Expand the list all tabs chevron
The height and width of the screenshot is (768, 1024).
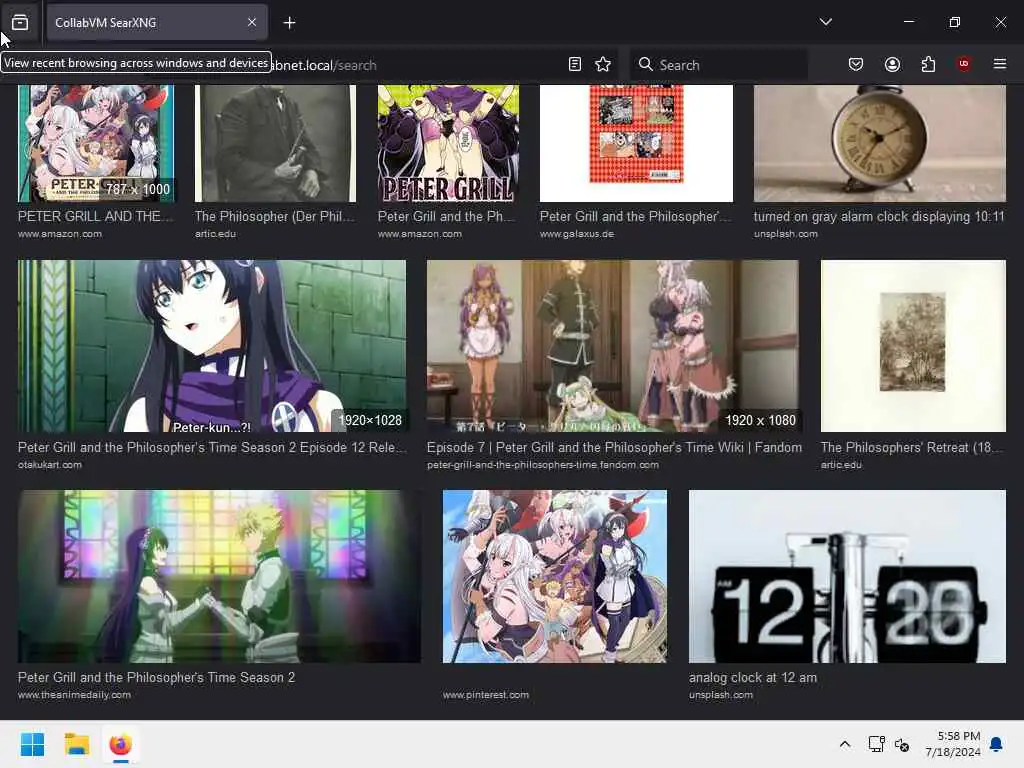pyautogui.click(x=825, y=22)
